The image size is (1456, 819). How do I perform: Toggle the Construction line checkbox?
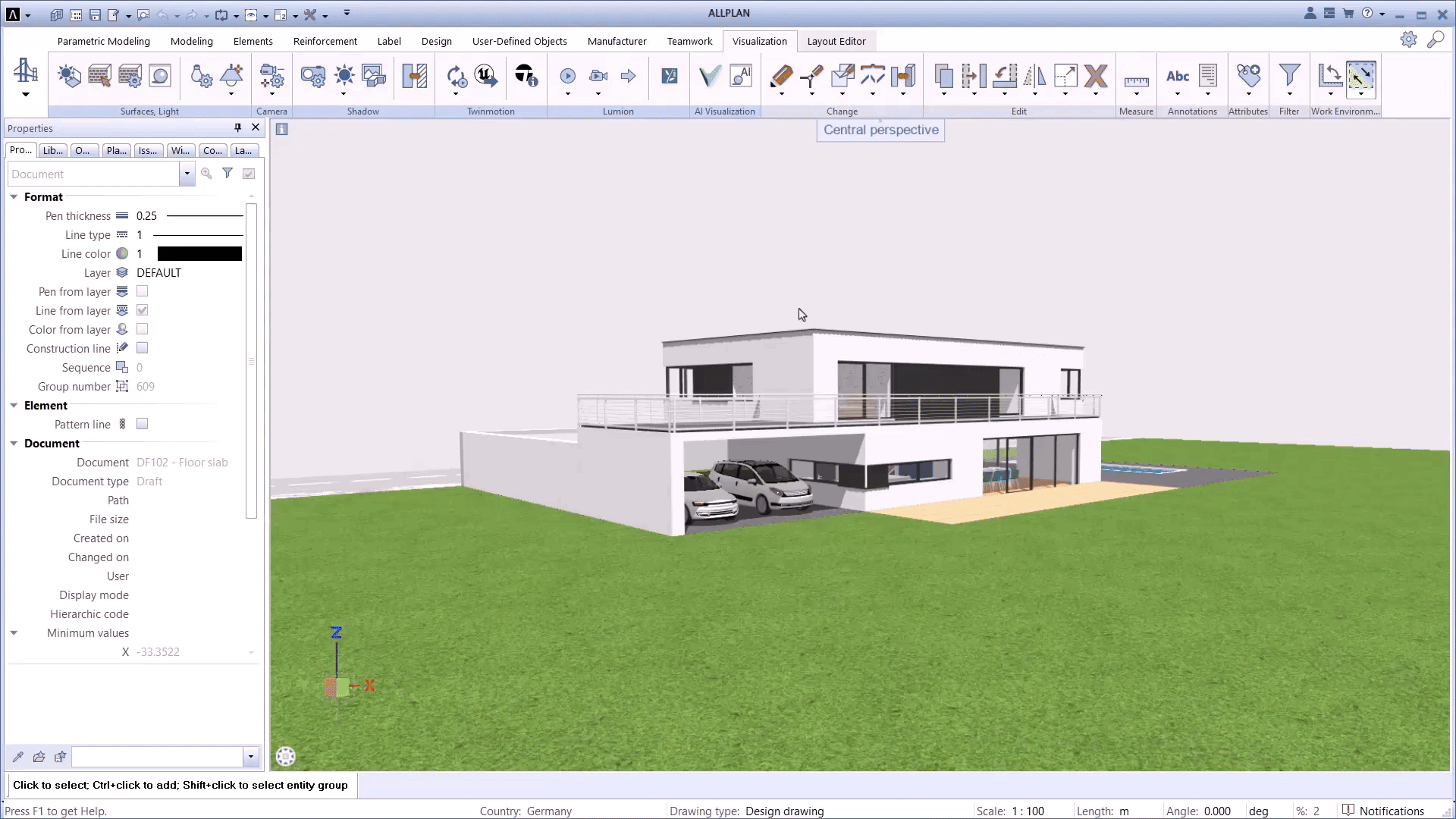(x=142, y=348)
